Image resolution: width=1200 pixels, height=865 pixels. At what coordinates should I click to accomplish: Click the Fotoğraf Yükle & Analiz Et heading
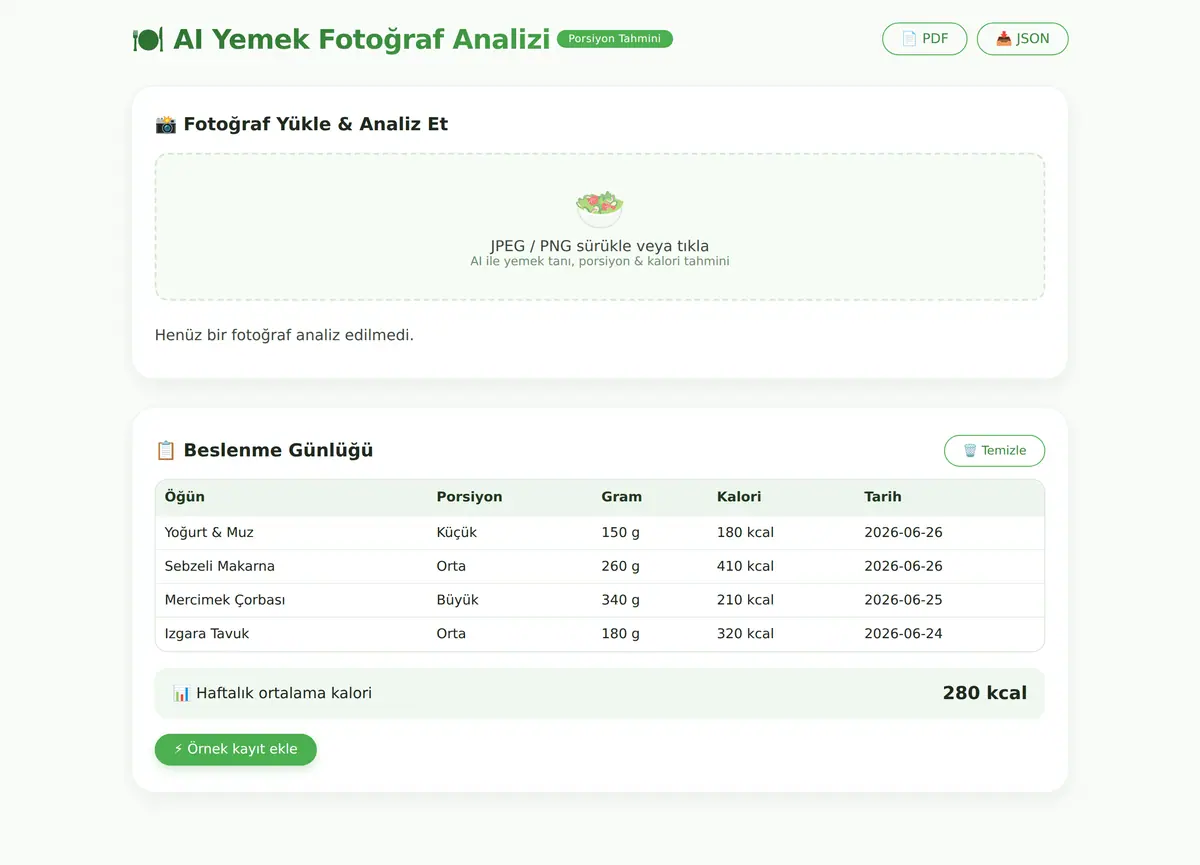316,124
